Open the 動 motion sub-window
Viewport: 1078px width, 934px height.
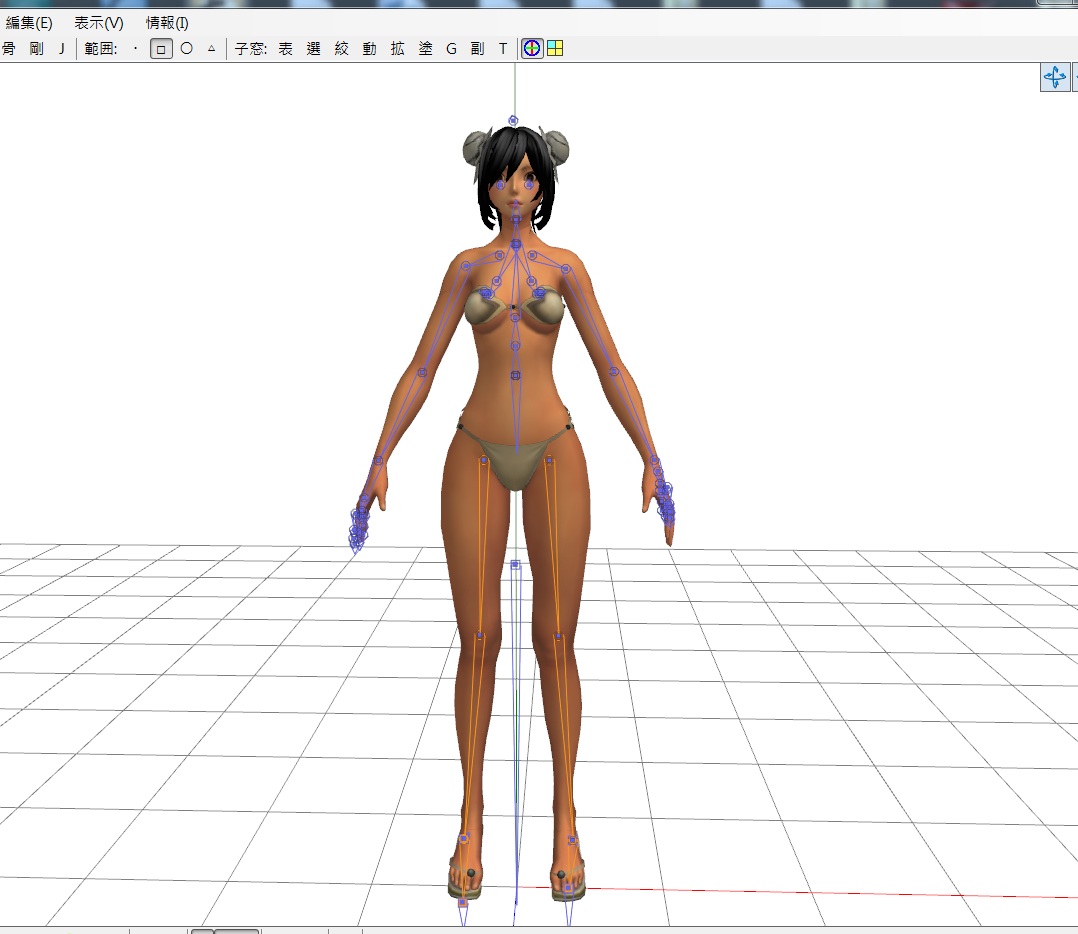coord(370,48)
